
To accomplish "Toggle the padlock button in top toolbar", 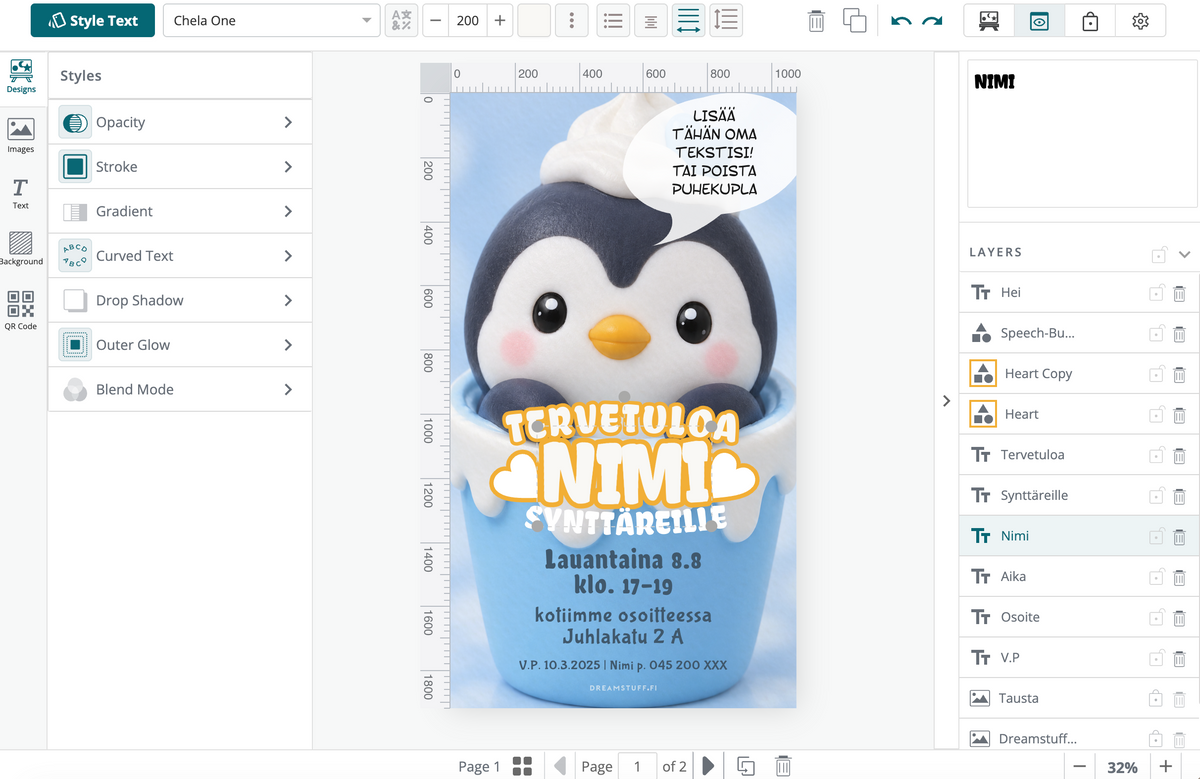I will [1090, 21].
